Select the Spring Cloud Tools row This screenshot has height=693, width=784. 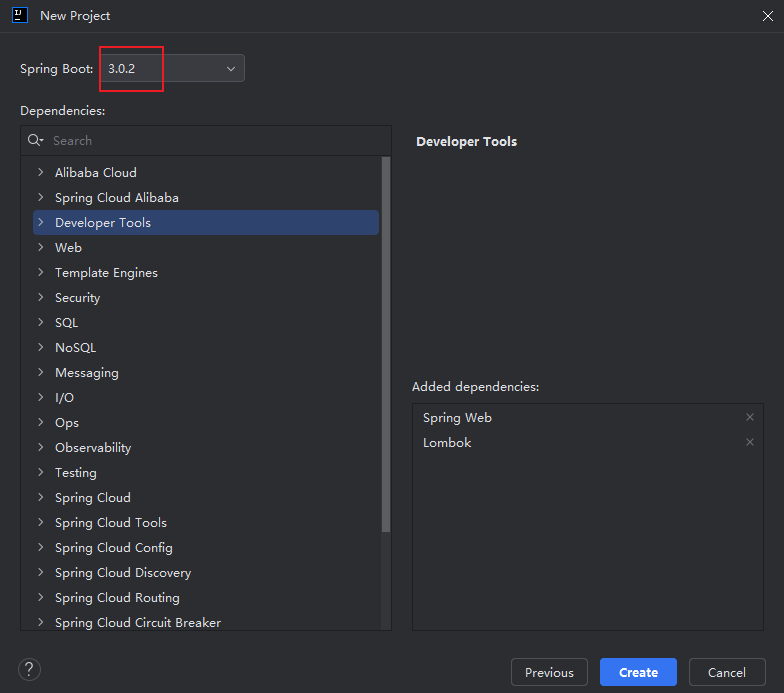[x=206, y=522]
